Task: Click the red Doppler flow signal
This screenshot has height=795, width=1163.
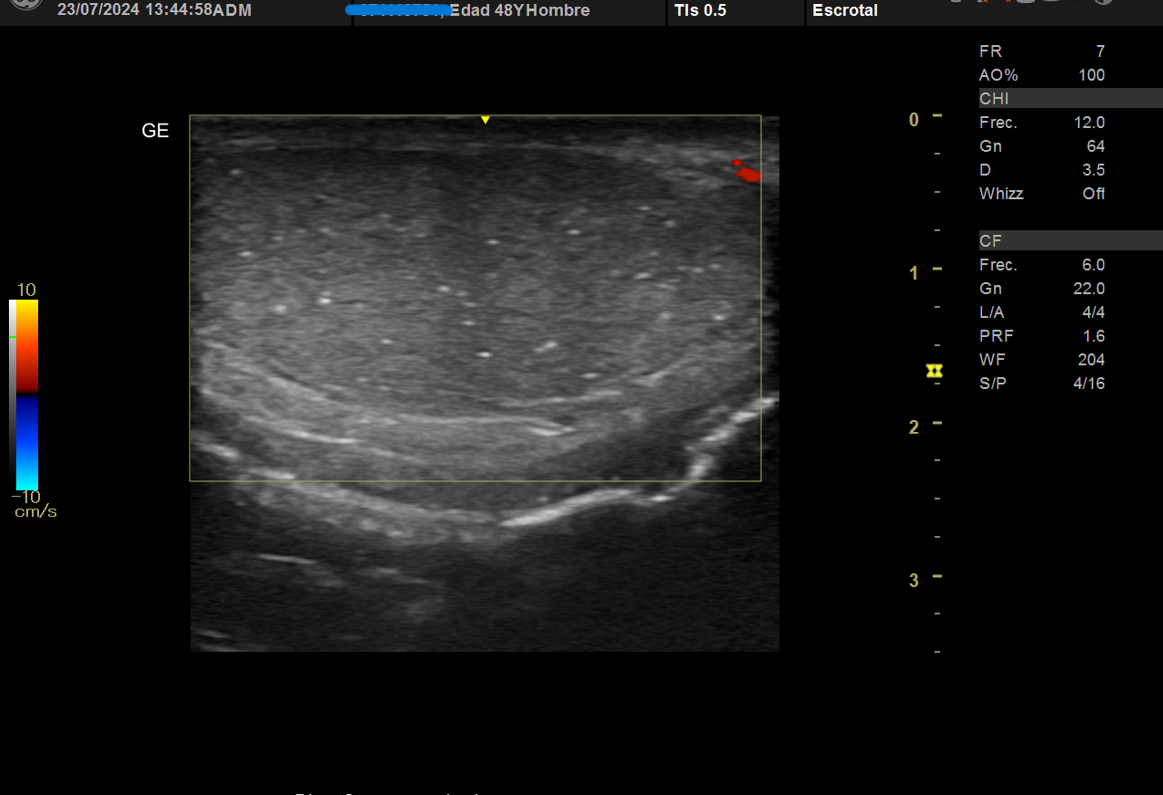Action: pyautogui.click(x=746, y=172)
